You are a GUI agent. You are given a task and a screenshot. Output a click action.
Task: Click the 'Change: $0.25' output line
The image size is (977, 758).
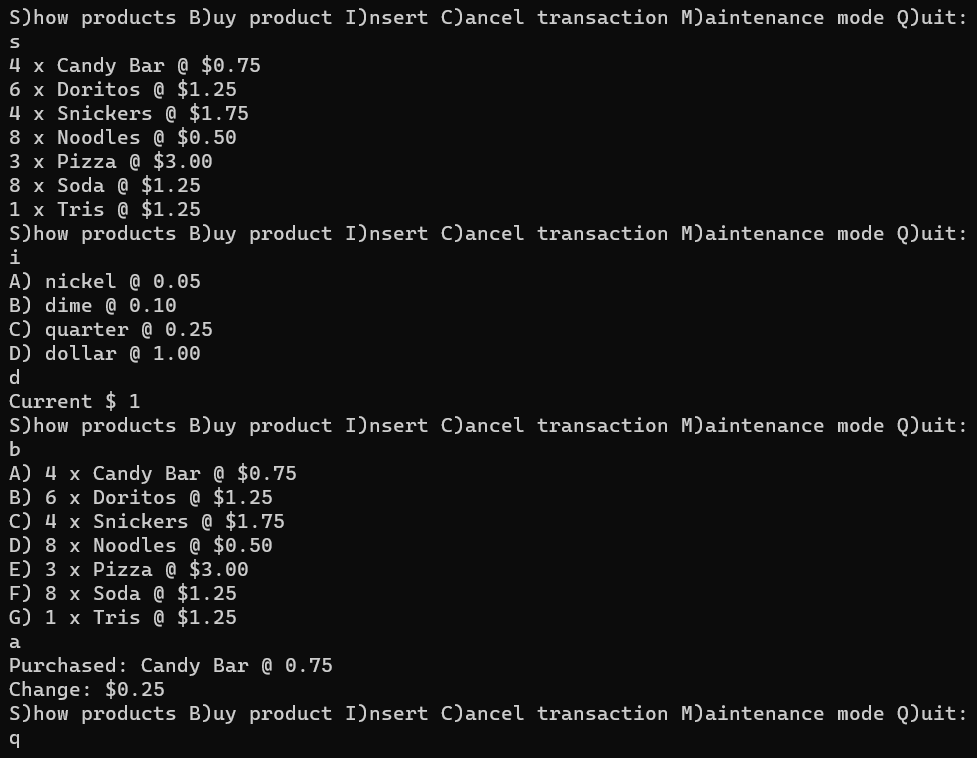[87, 690]
